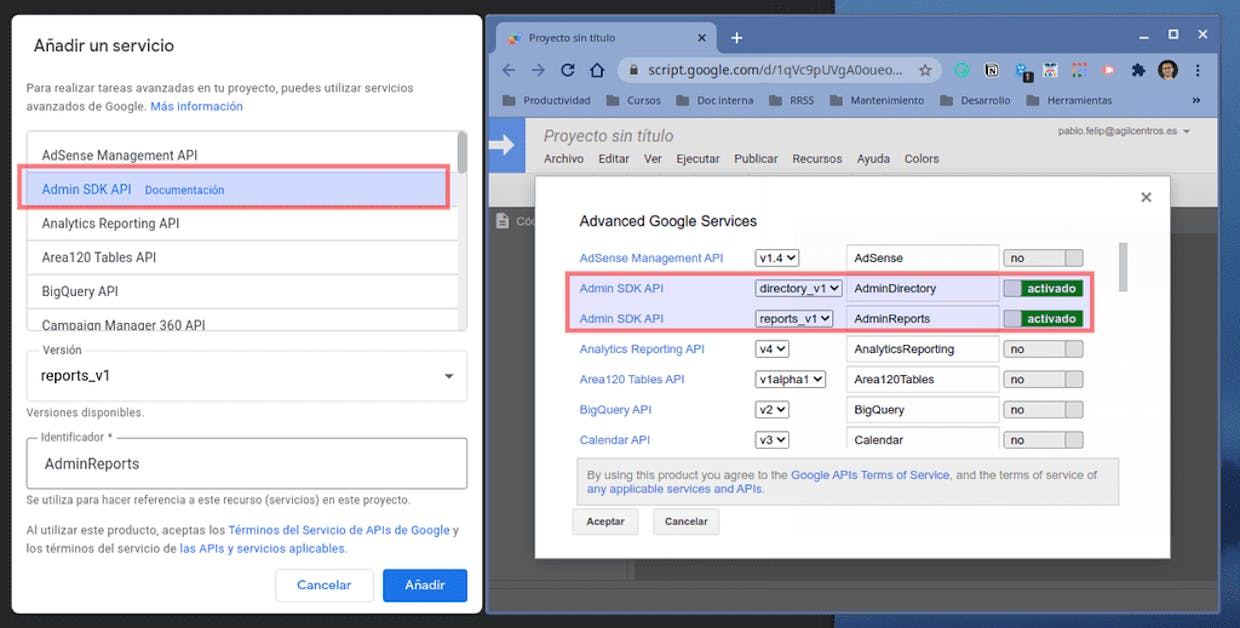
Task: Click Cancelar in the Añadir un servicio dialog
Action: click(x=324, y=585)
